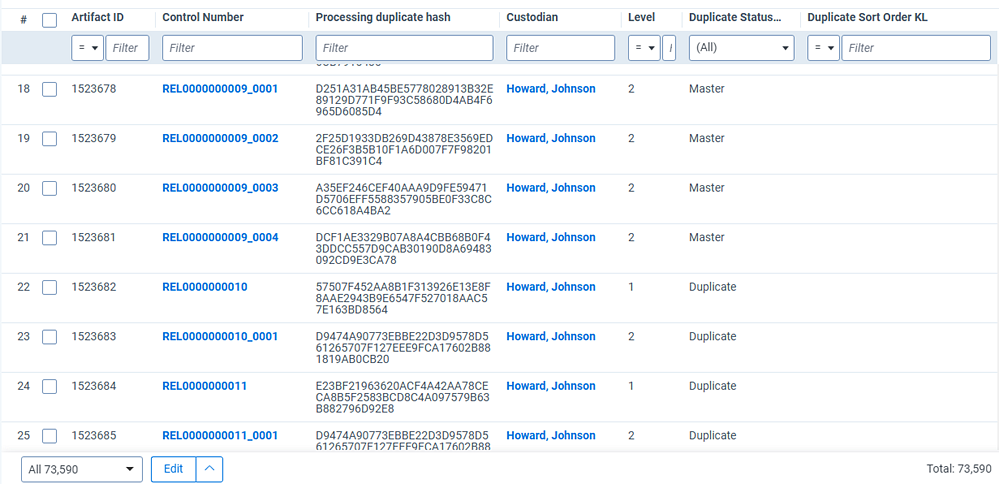The height and width of the screenshot is (484, 1000).
Task: Click Artifact ID cell 1523684
Action: (94, 386)
